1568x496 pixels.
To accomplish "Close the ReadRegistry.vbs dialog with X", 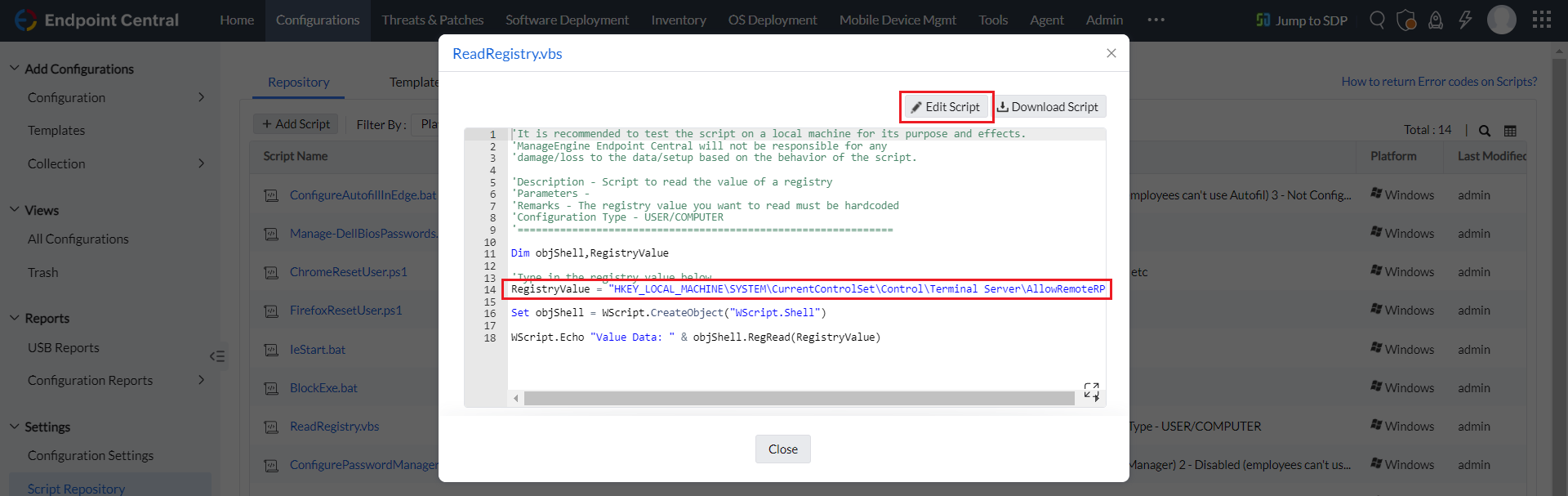I will click(x=1111, y=53).
